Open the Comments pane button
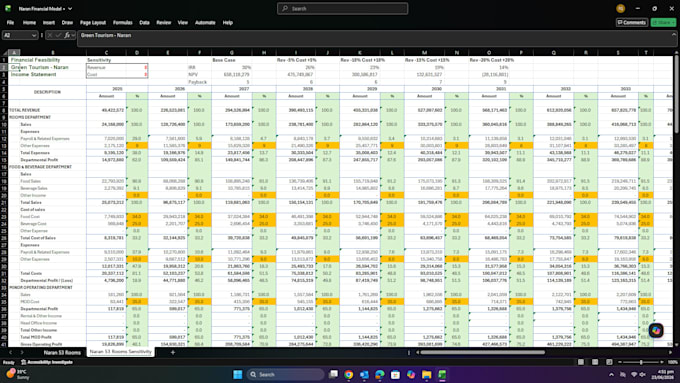Image resolution: width=680 pixels, height=383 pixels. tap(632, 22)
